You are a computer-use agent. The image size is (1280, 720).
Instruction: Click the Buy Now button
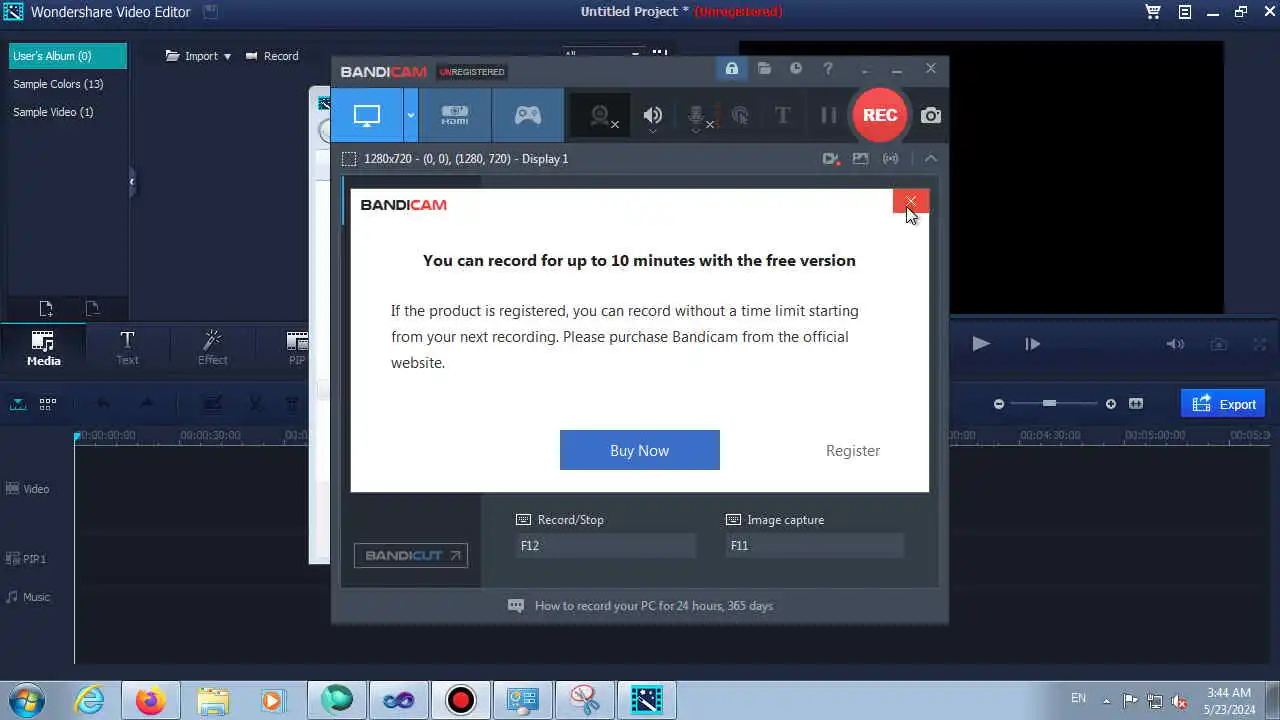coord(640,450)
